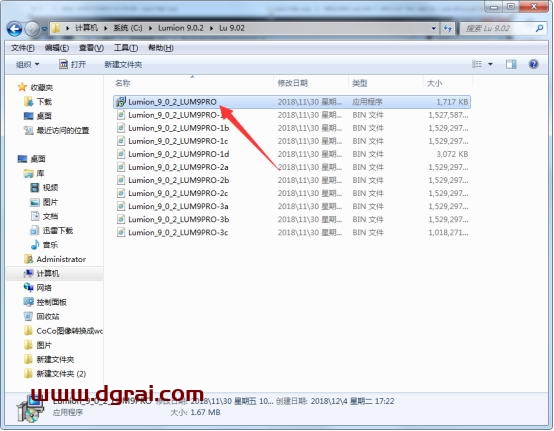This screenshot has height=431, width=554.
Task: Open 控制面板 in the sidebar
Action: coord(52,302)
